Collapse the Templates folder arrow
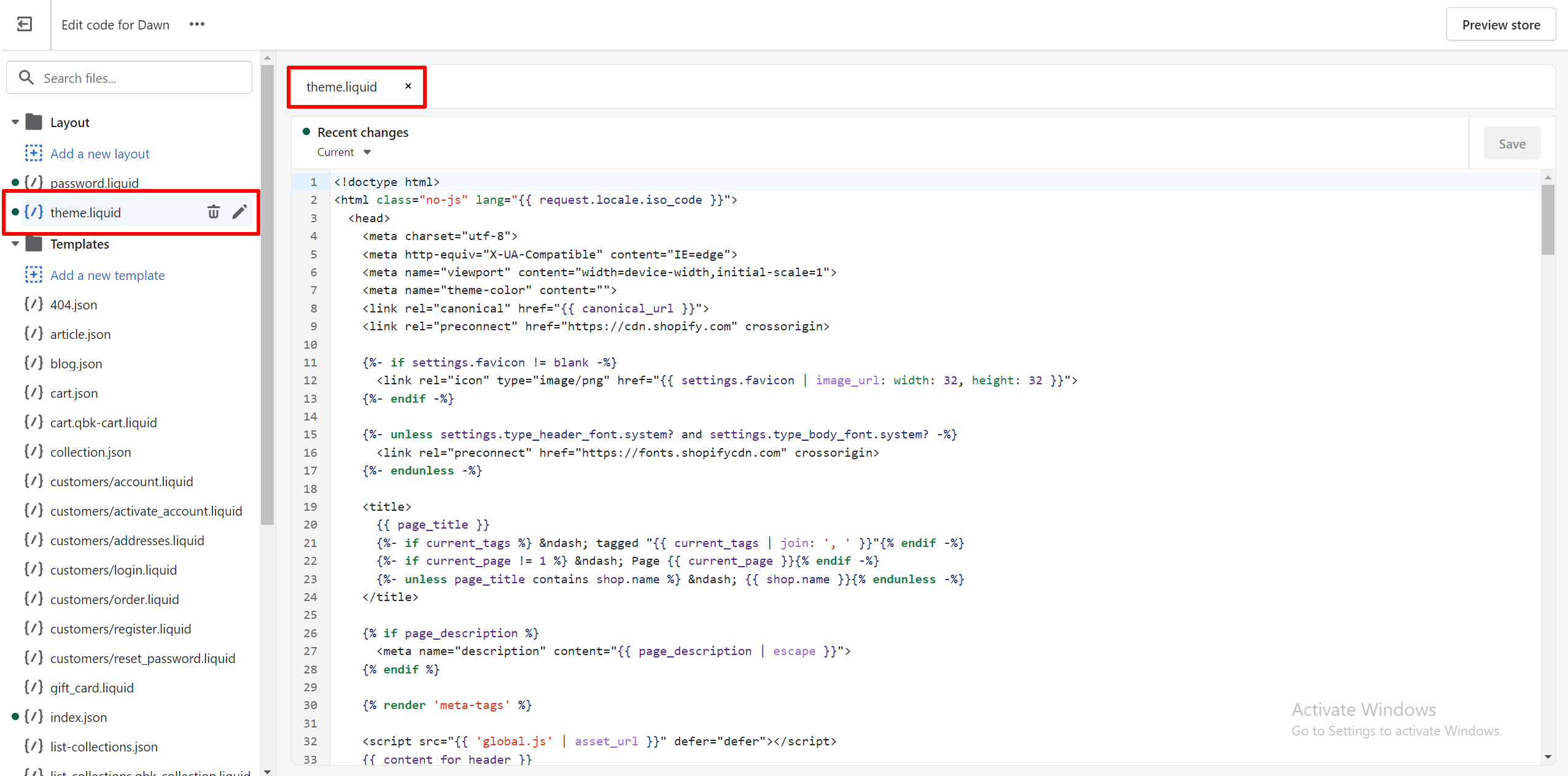1568x776 pixels. [x=15, y=244]
